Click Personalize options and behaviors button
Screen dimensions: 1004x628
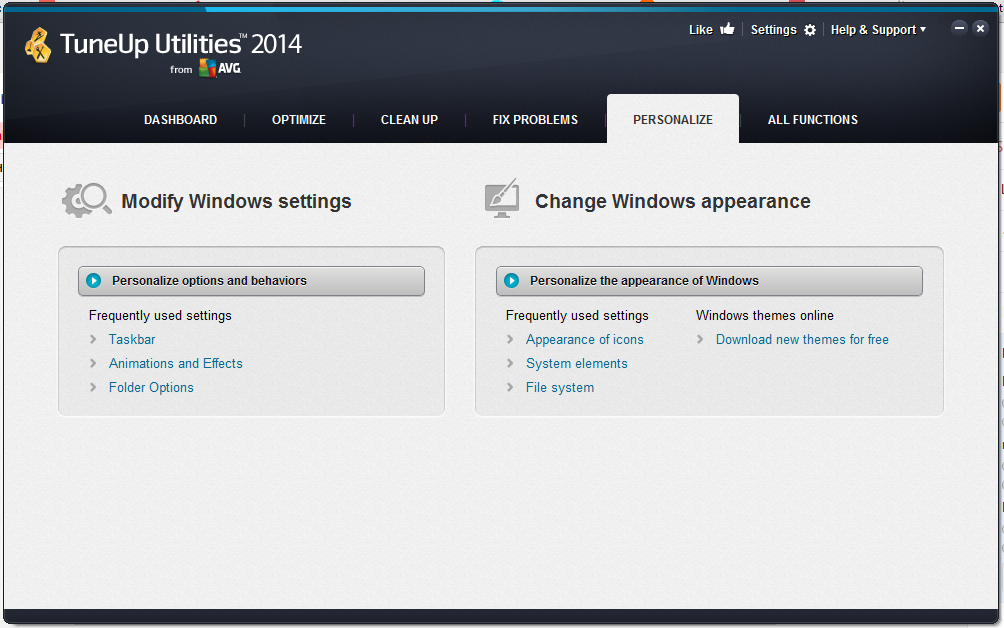(252, 281)
